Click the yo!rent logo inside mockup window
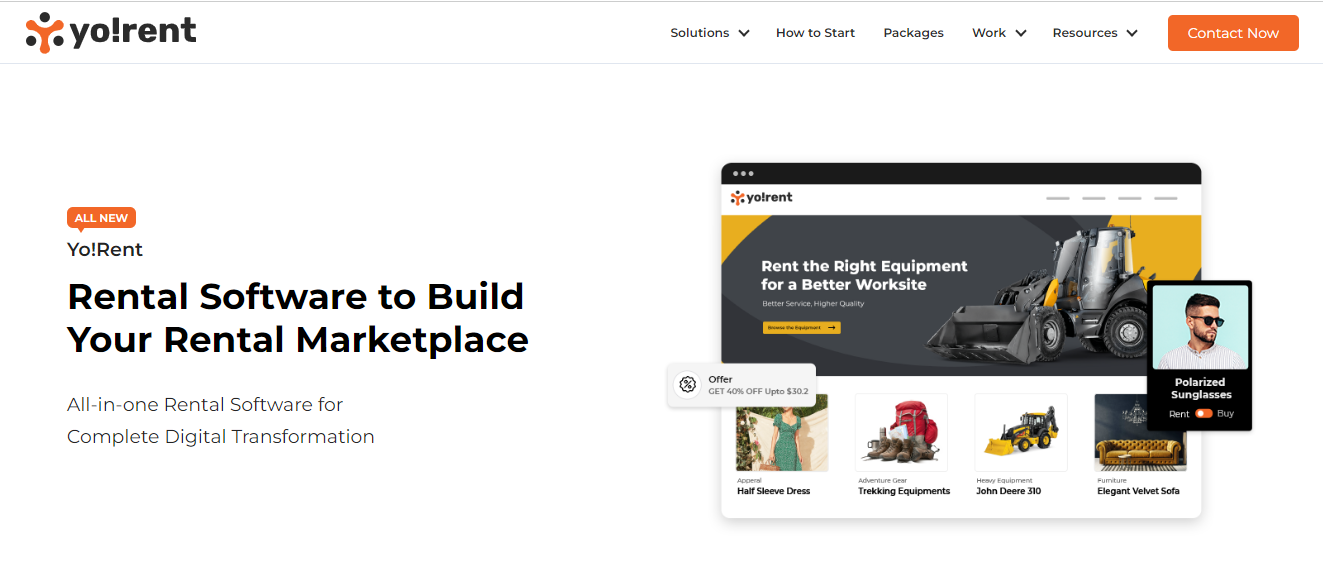The width and height of the screenshot is (1323, 579). pos(761,198)
